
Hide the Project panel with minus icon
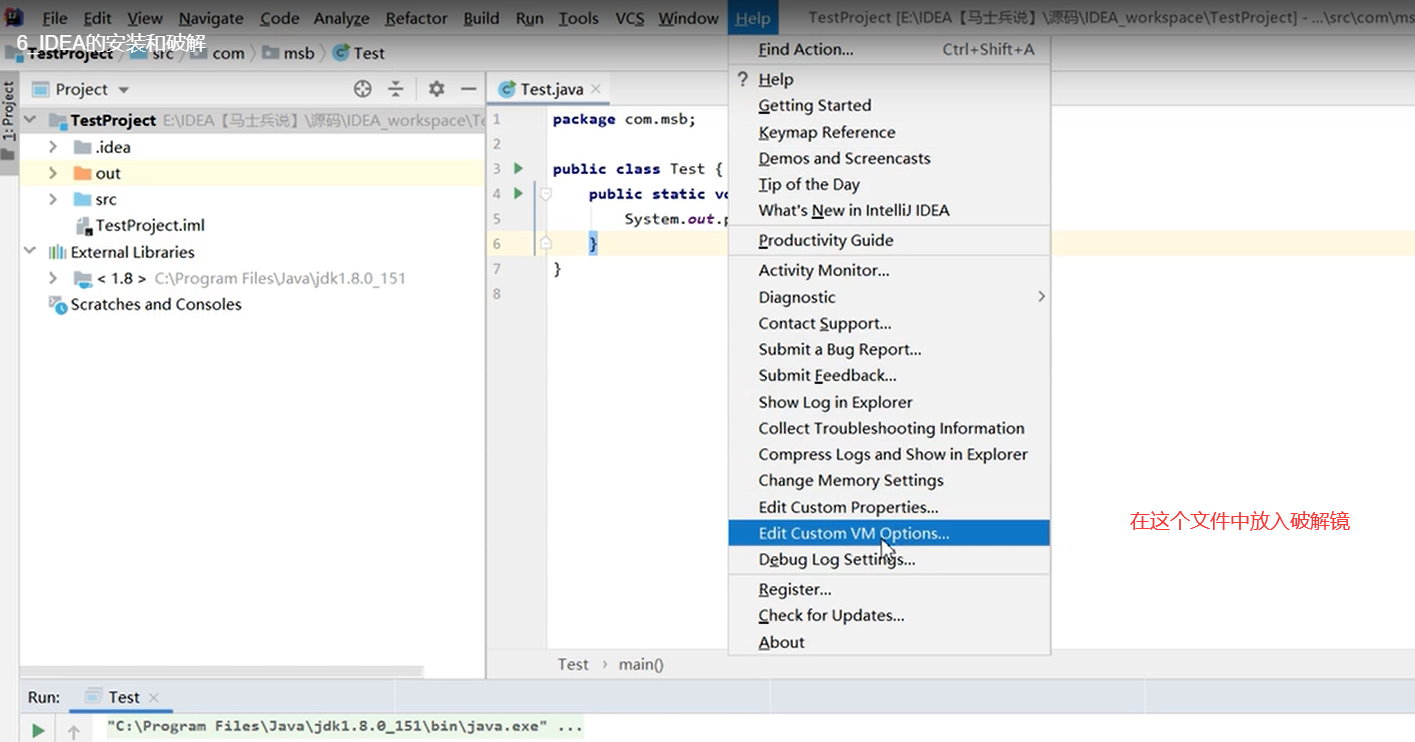468,89
